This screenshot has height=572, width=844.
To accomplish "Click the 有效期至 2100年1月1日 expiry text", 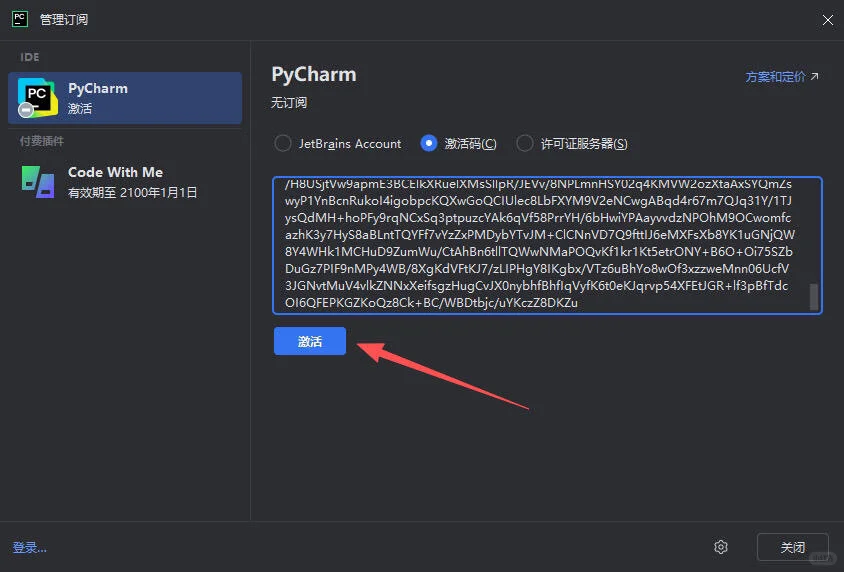I will (132, 193).
